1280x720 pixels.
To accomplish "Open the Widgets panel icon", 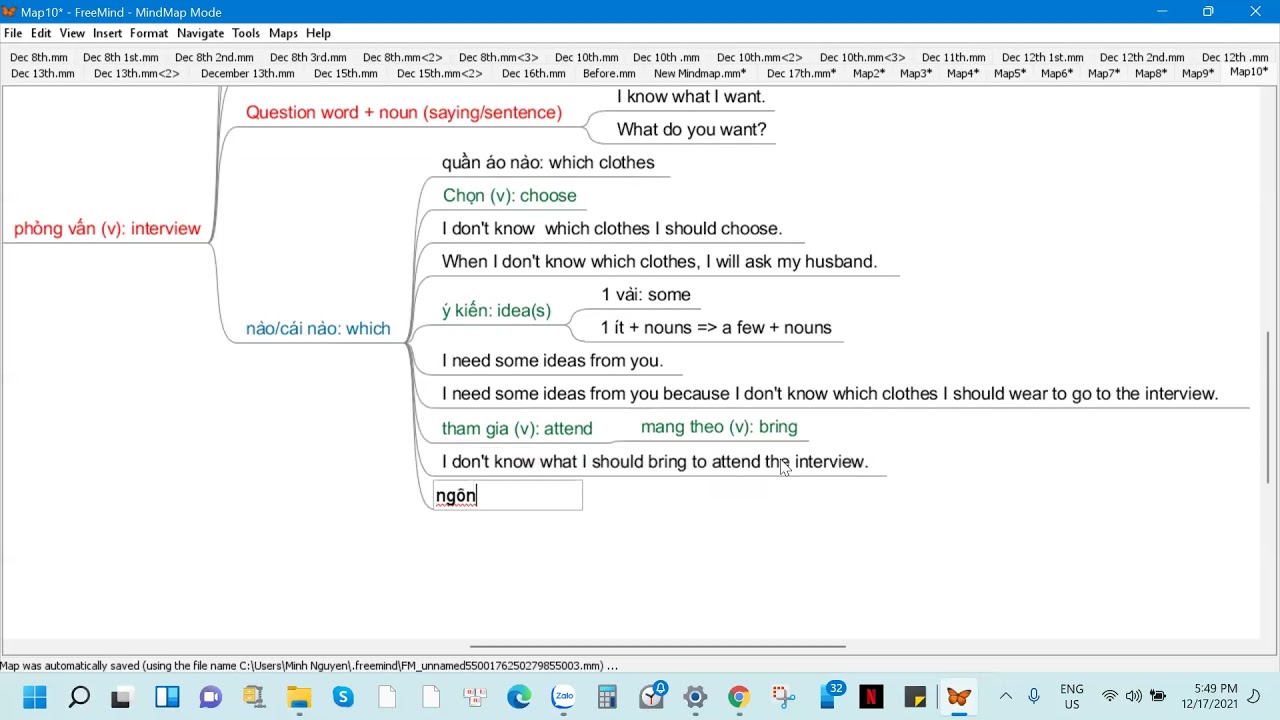I will (x=166, y=696).
